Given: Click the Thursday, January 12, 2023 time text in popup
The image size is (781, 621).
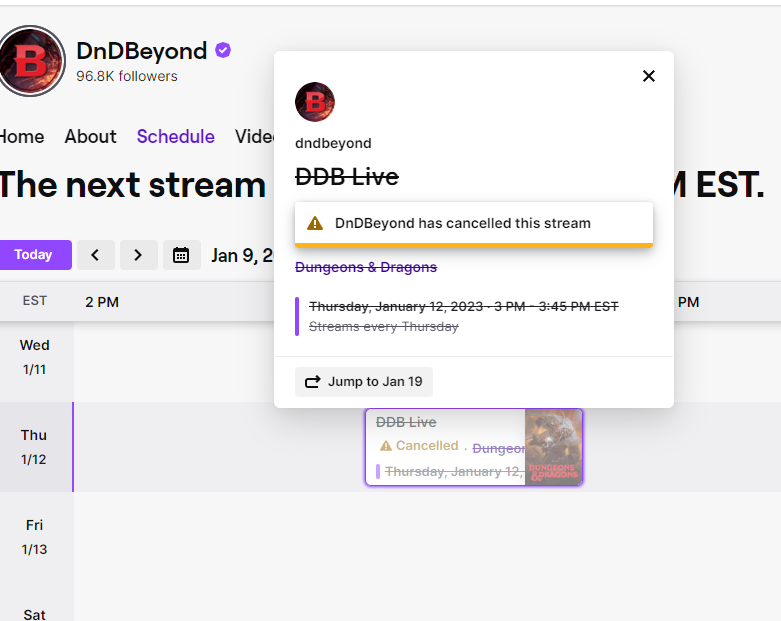Looking at the screenshot, I should click(x=464, y=306).
